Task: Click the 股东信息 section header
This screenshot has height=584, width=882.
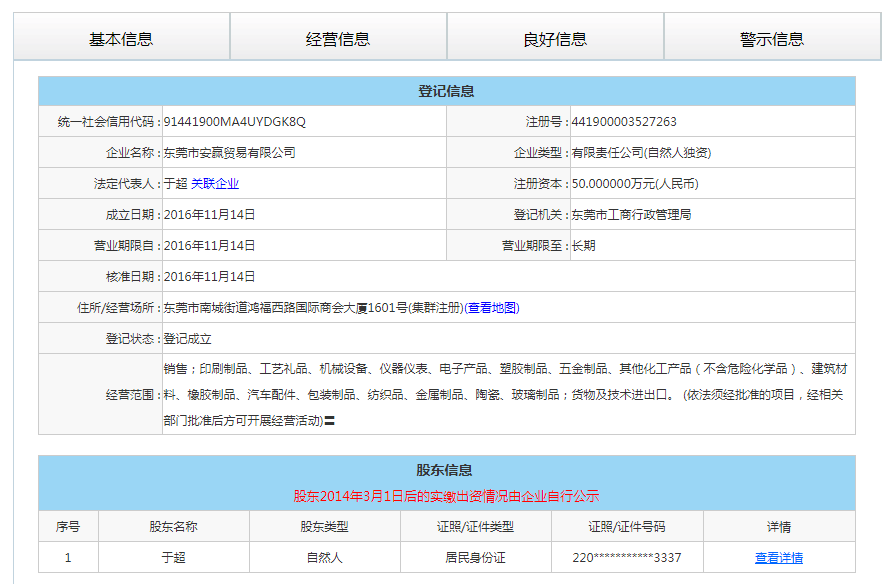Action: (446, 470)
